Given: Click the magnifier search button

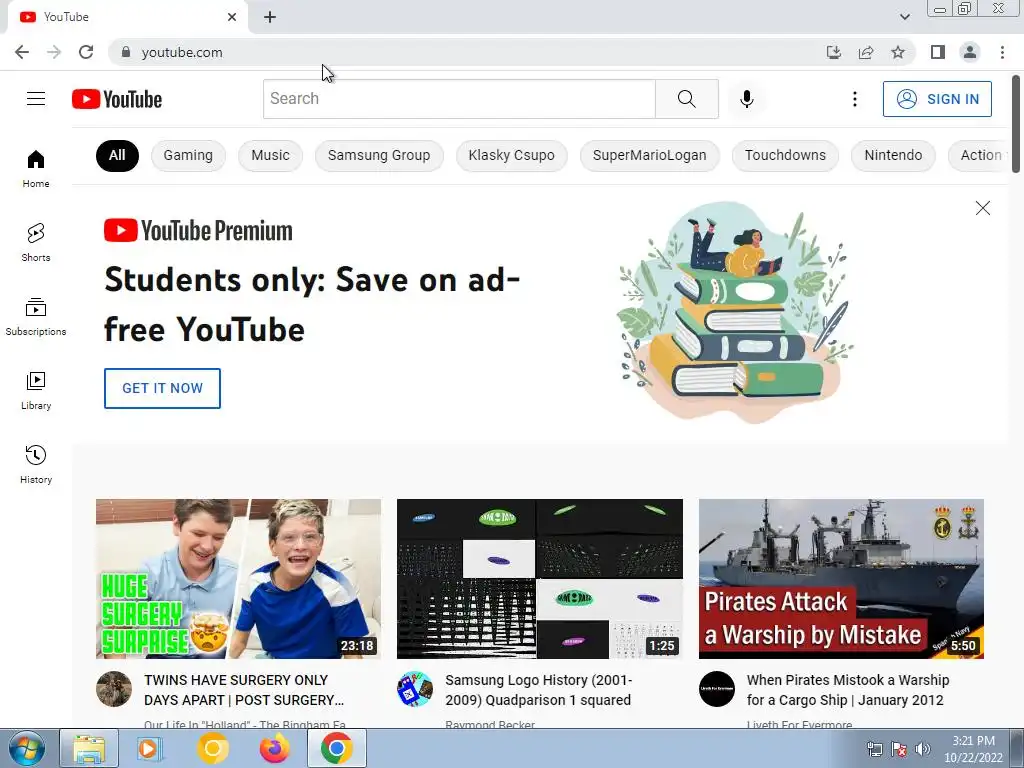Looking at the screenshot, I should (x=686, y=99).
